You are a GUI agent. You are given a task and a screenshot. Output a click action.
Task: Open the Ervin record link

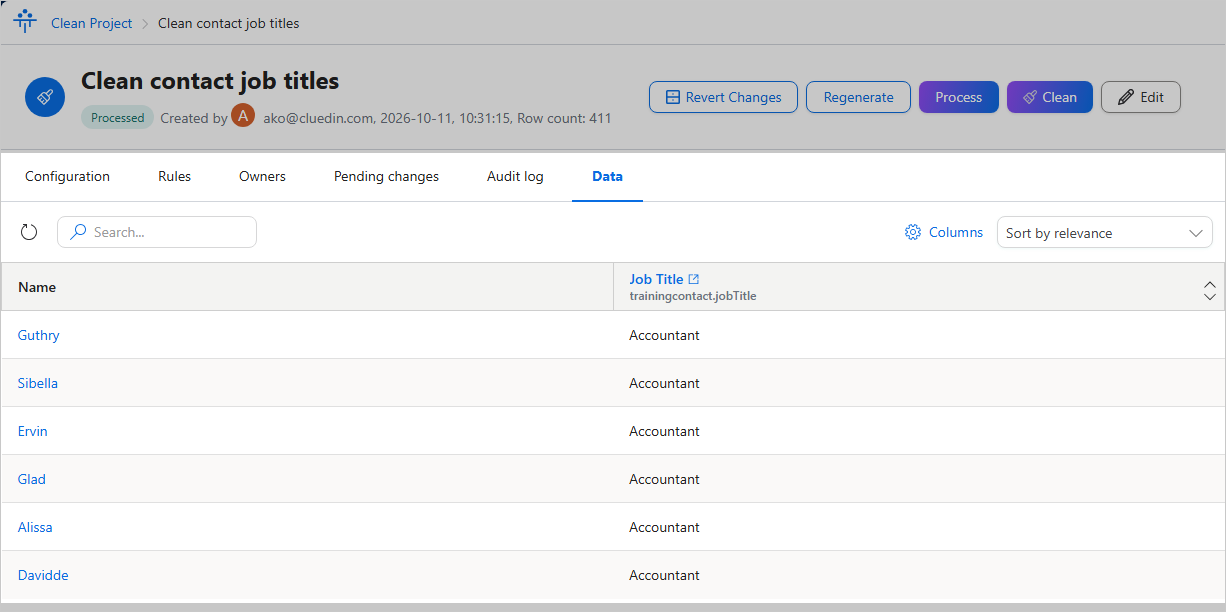coord(33,431)
